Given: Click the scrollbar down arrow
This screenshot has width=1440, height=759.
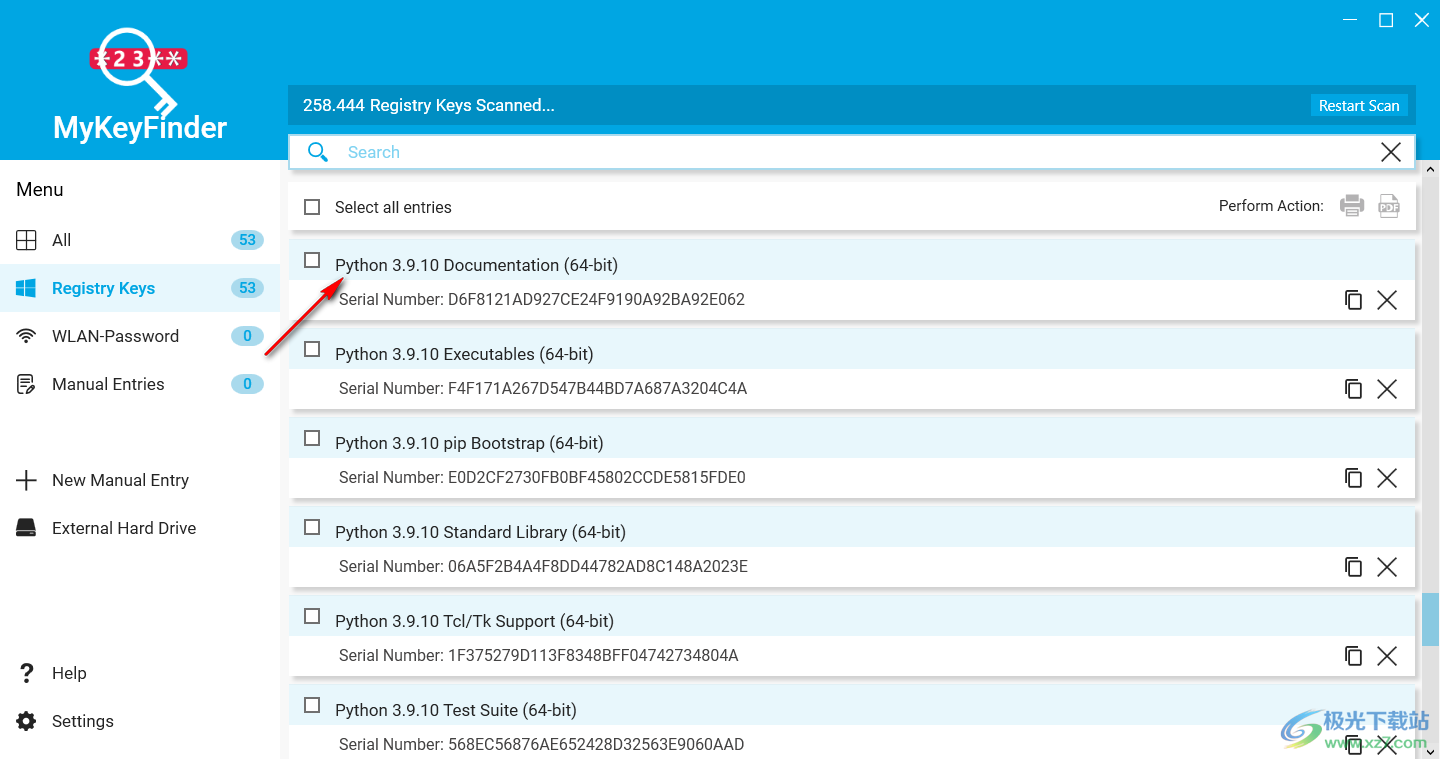Looking at the screenshot, I should pyautogui.click(x=1431, y=750).
